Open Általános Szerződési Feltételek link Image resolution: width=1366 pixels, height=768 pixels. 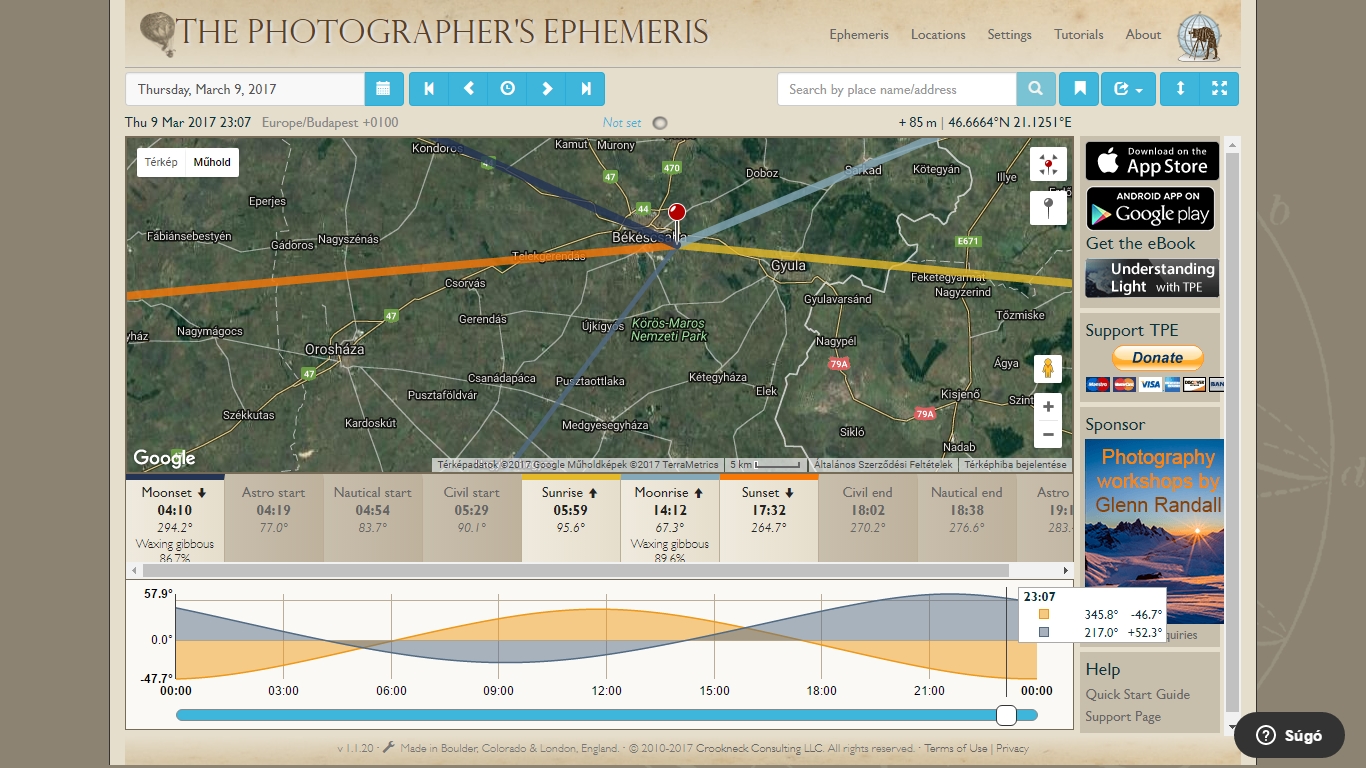(x=883, y=465)
